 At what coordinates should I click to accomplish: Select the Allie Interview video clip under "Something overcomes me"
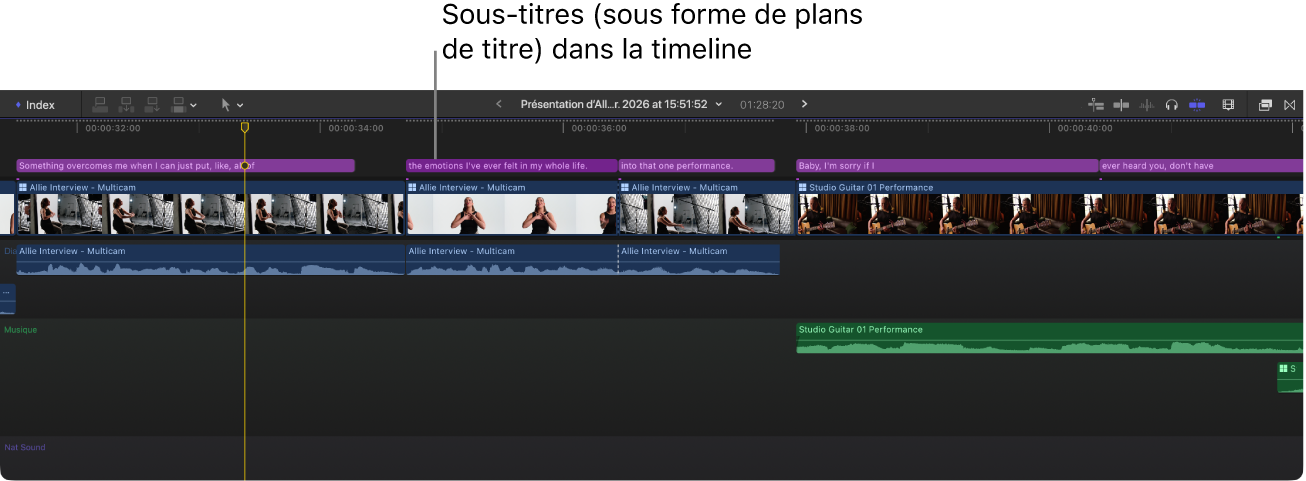pyautogui.click(x=209, y=208)
